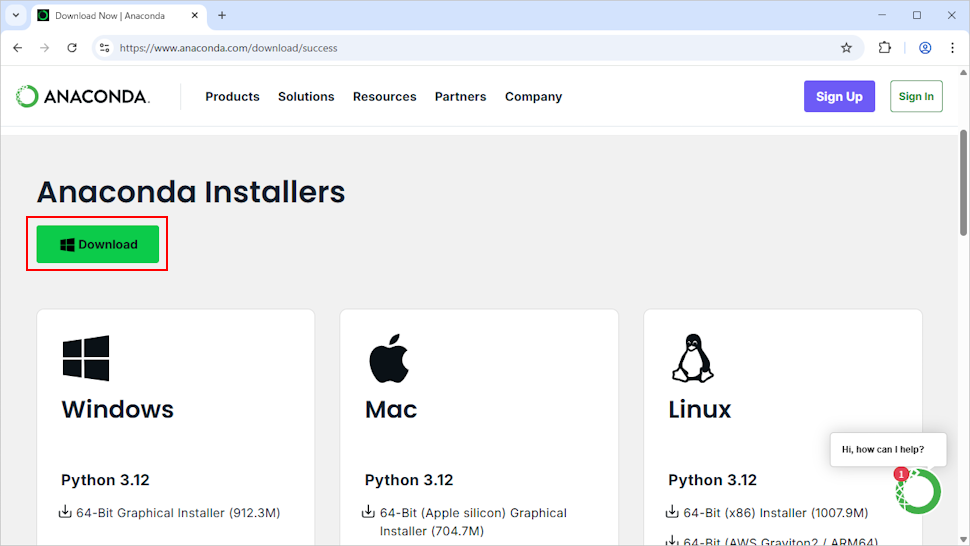The width and height of the screenshot is (970, 546).
Task: Open the Products menu
Action: pyautogui.click(x=233, y=96)
